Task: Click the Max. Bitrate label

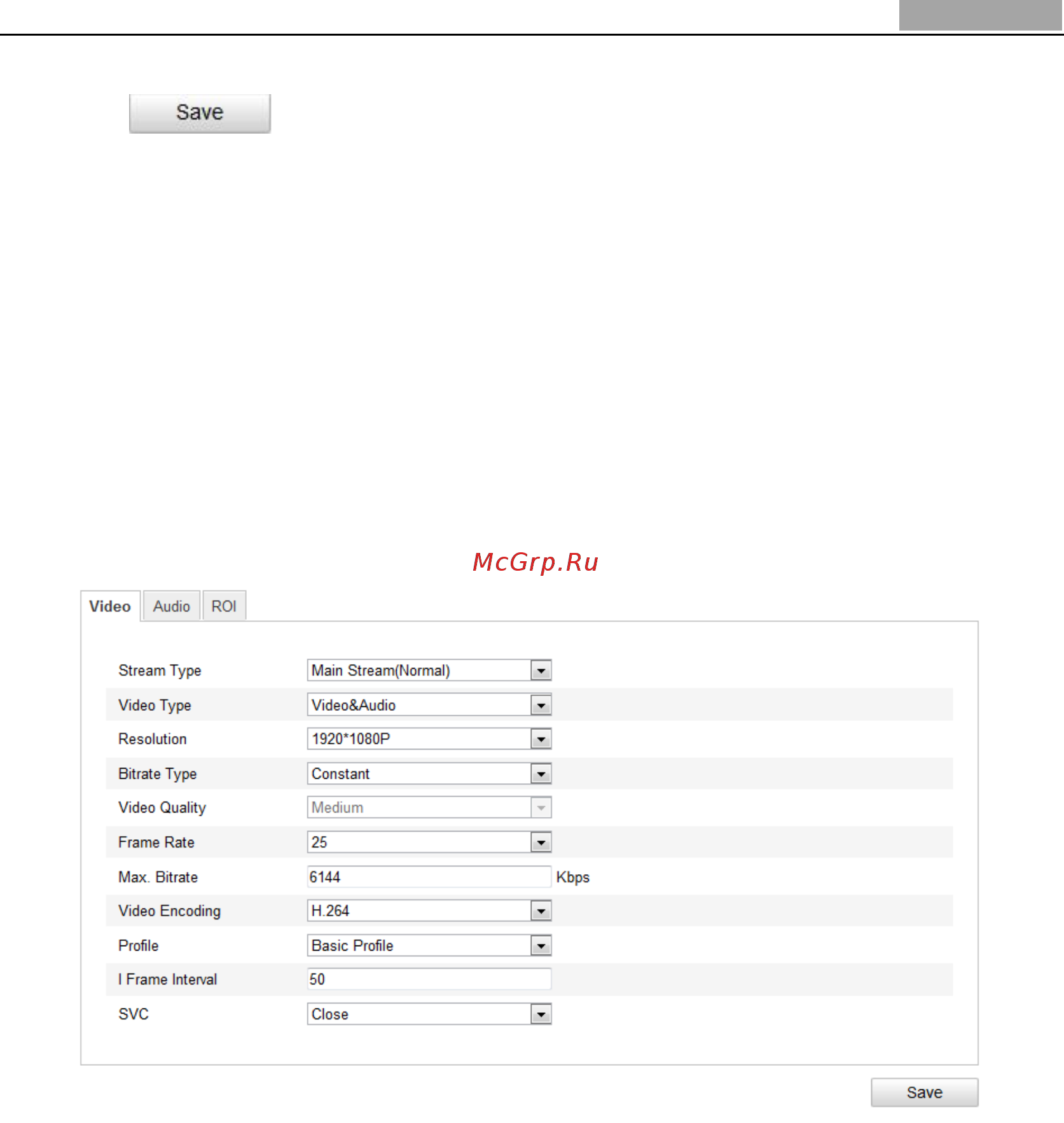Action: [158, 877]
